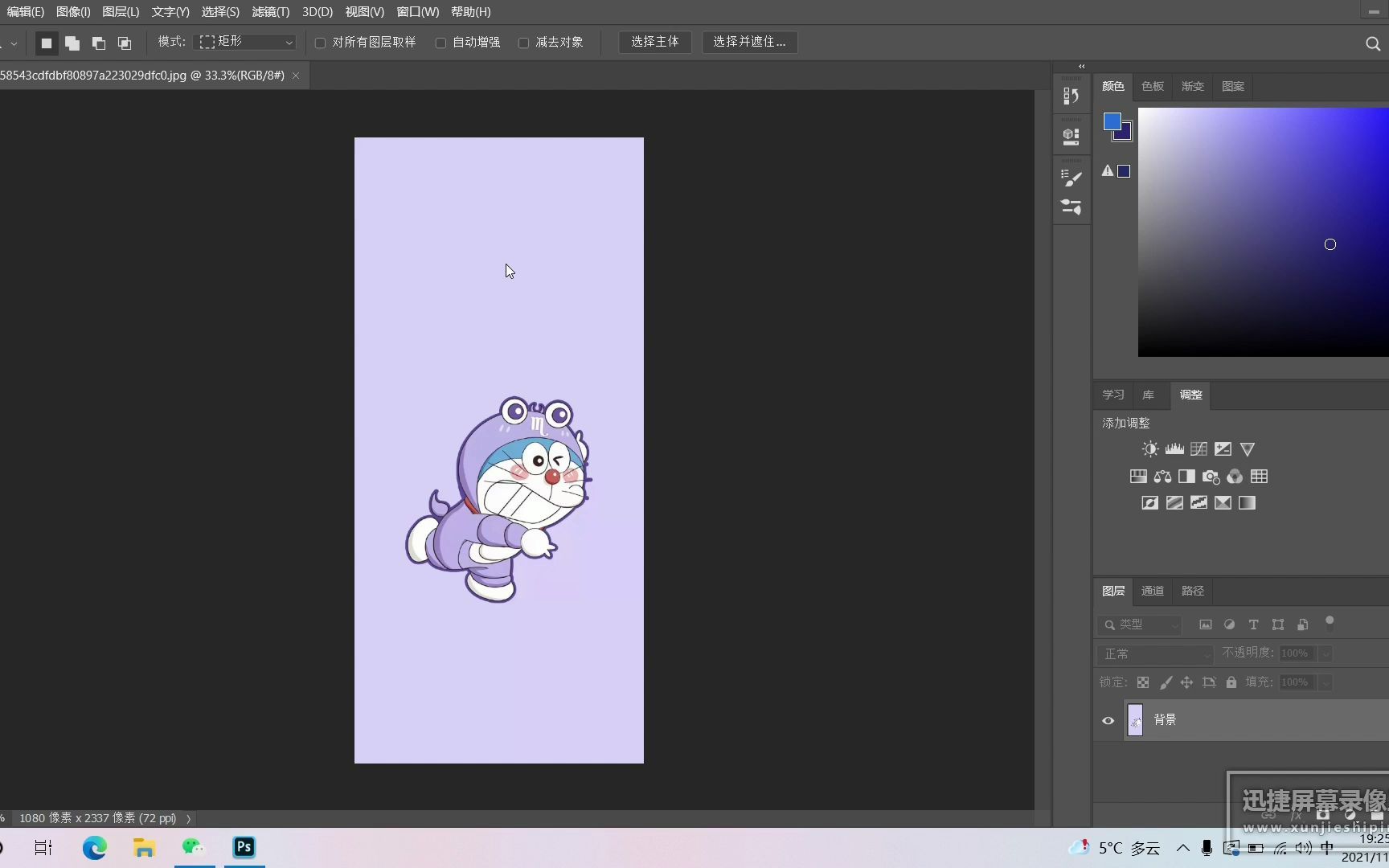Viewport: 1389px width, 868px height.
Task: Hide the 背景 layer with eye icon
Action: pos(1108,720)
